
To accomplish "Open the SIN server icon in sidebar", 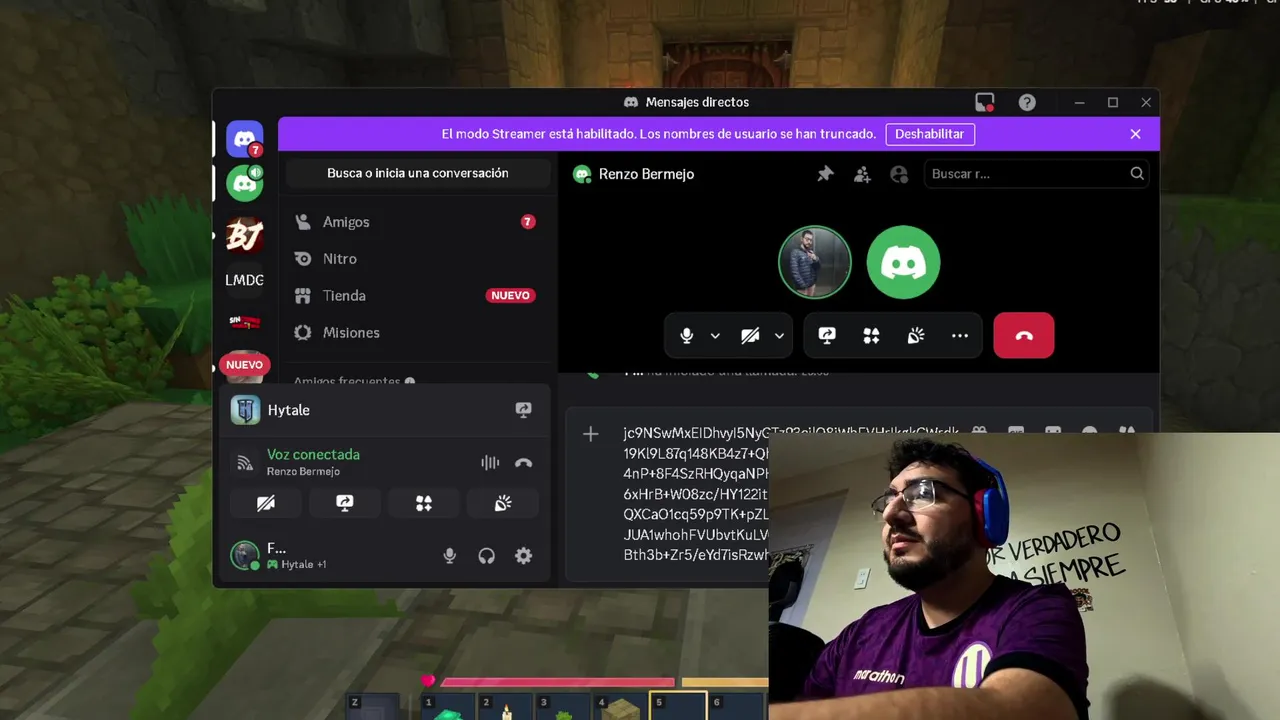I will pos(244,322).
